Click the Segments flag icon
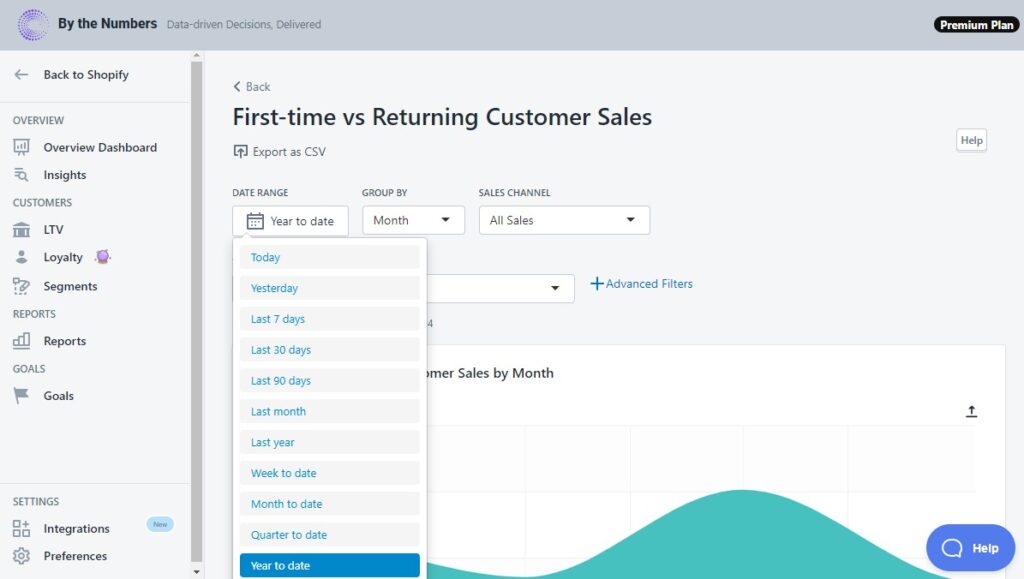Screen dimensions: 1024x579 (x=21, y=286)
